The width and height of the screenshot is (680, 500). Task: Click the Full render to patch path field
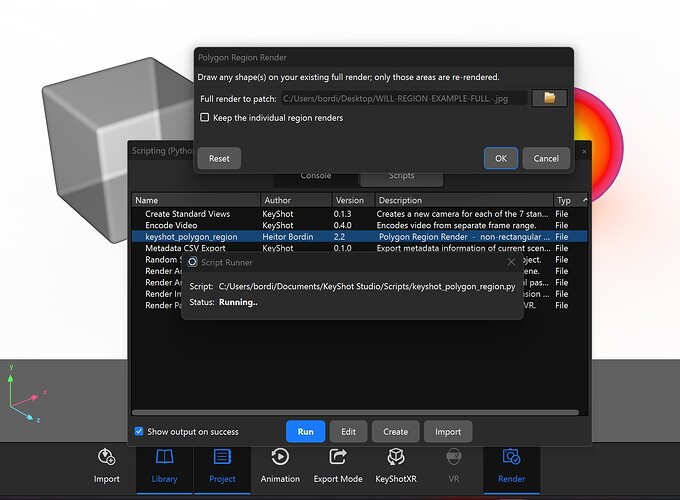pyautogui.click(x=404, y=98)
